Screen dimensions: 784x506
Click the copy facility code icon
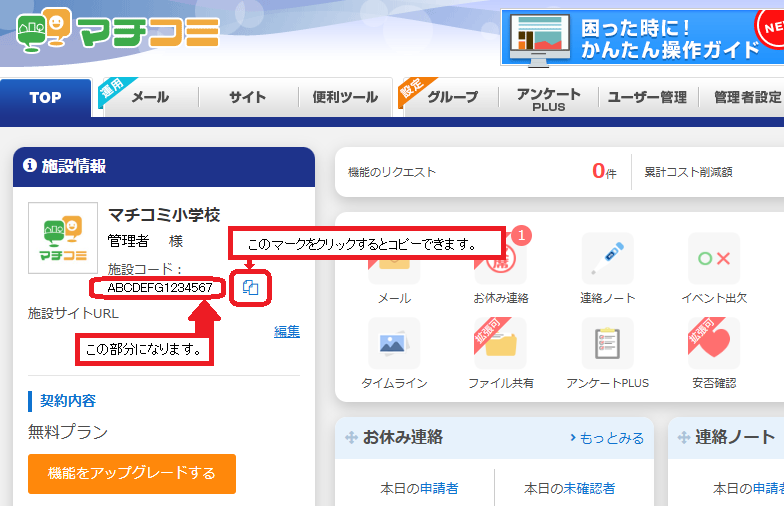[251, 288]
